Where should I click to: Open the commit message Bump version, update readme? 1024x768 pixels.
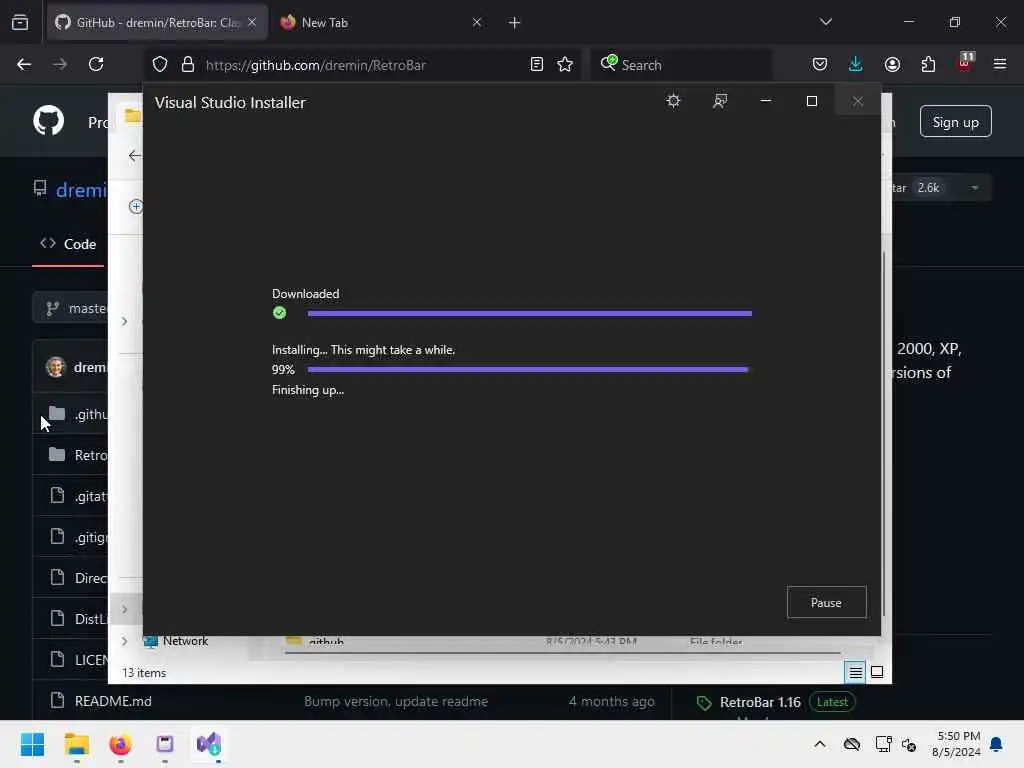(396, 701)
